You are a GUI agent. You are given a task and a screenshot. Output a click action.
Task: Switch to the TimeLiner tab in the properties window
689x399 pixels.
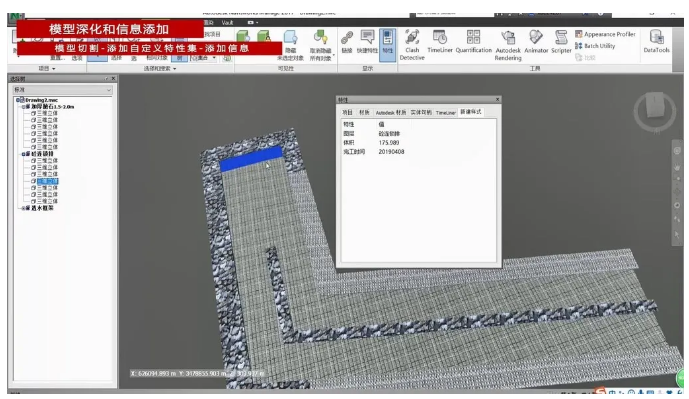click(446, 113)
